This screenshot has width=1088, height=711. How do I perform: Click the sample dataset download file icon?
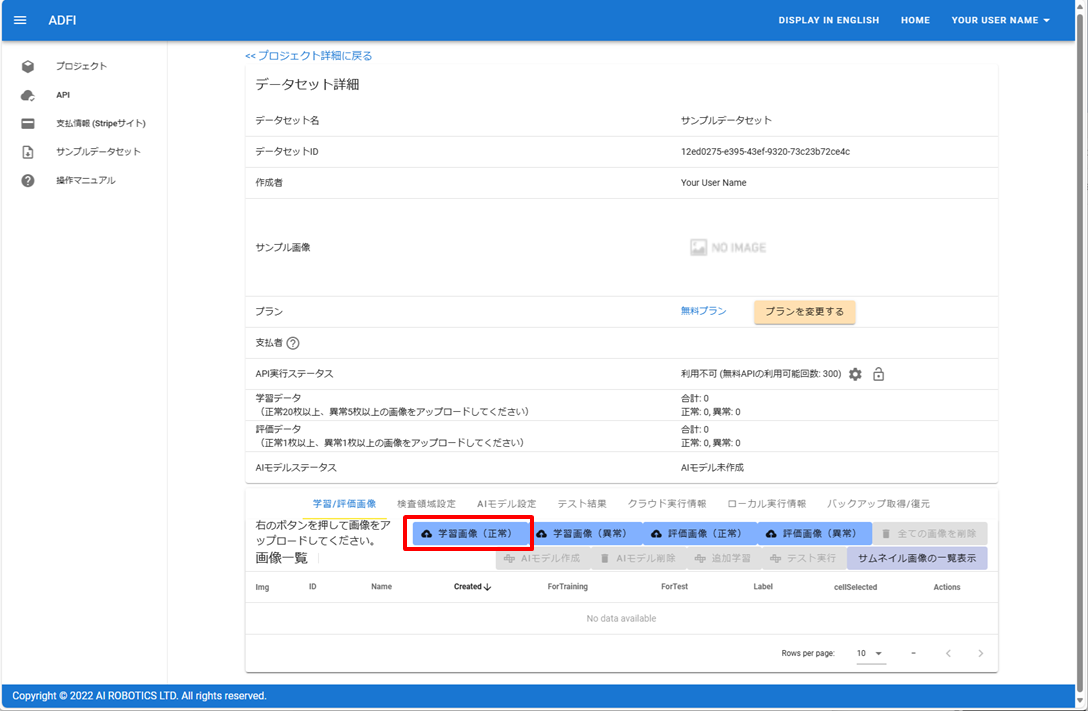[28, 152]
